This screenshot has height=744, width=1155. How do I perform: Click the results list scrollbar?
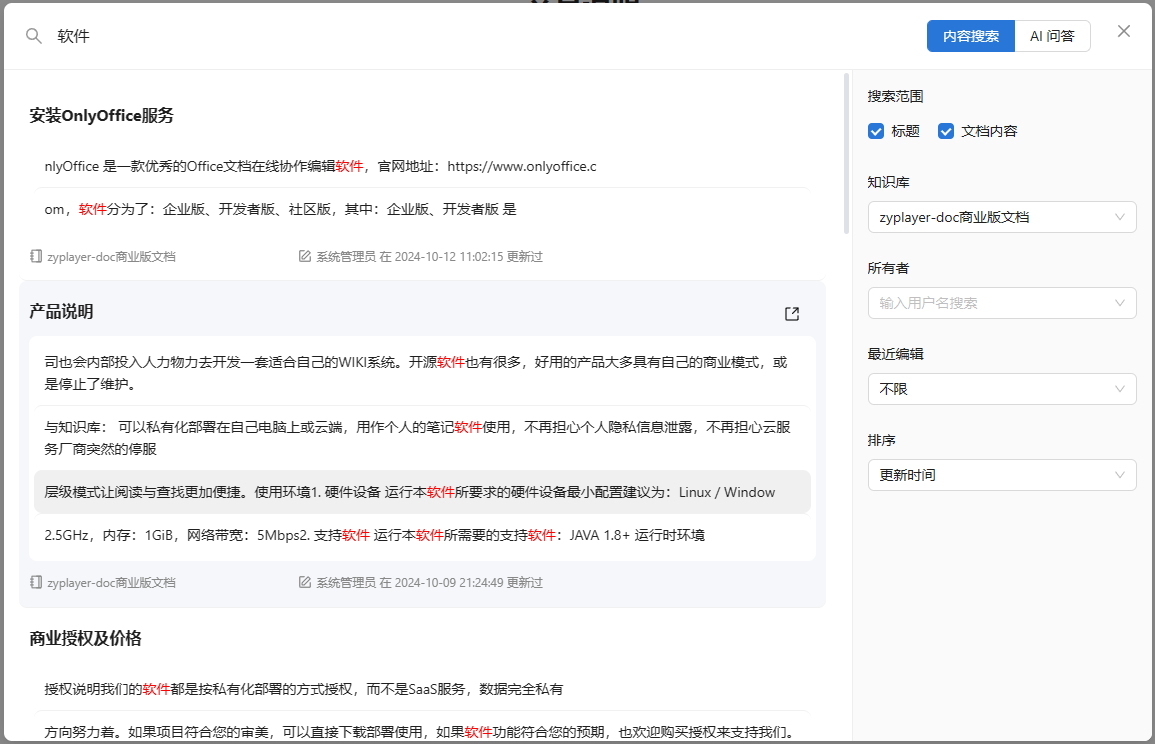click(846, 153)
